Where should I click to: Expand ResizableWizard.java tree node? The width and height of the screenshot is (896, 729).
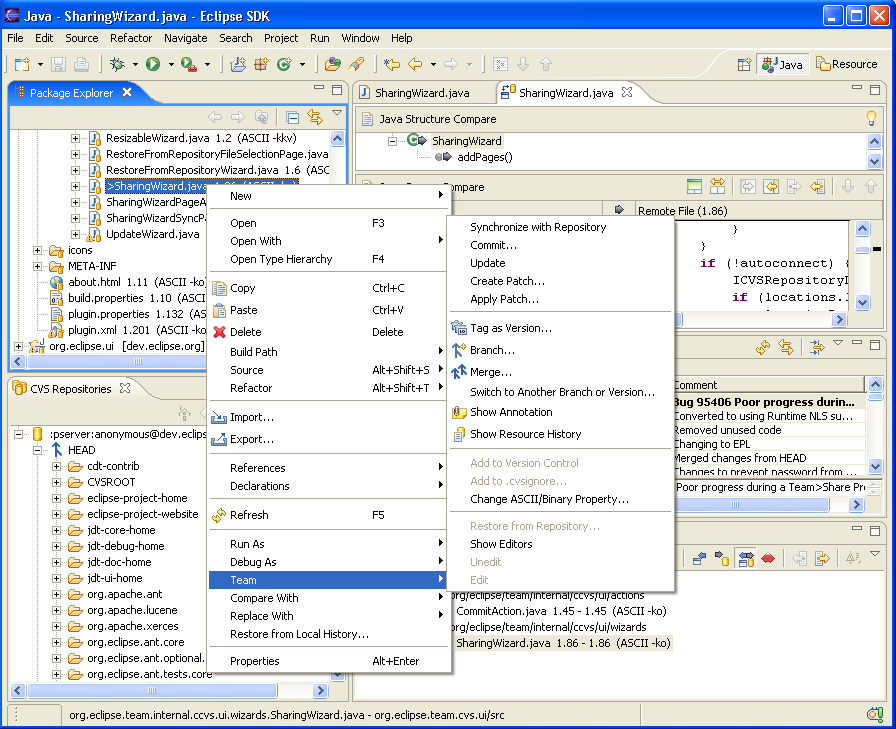pos(75,138)
